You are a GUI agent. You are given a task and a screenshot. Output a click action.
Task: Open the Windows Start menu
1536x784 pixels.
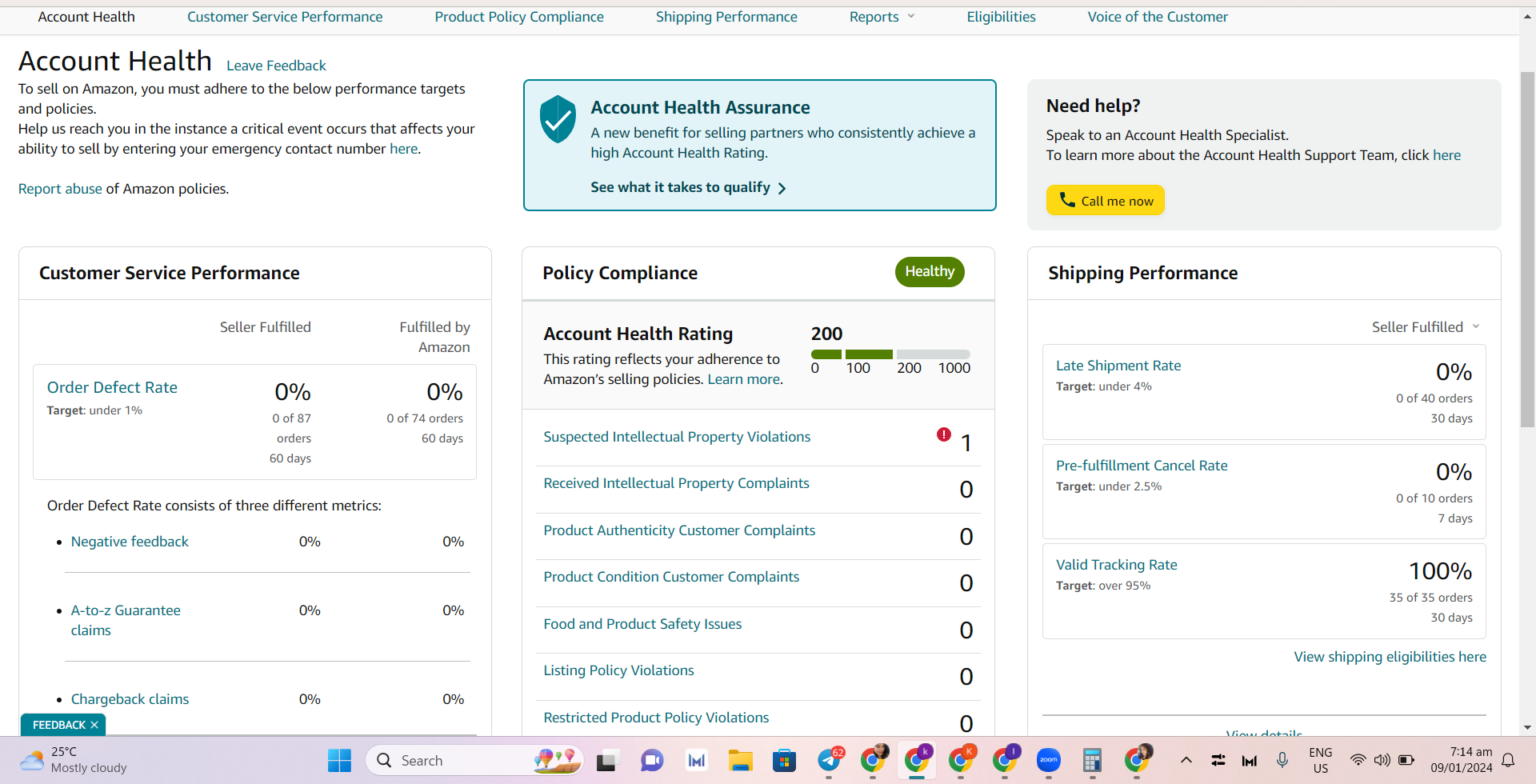click(339, 761)
